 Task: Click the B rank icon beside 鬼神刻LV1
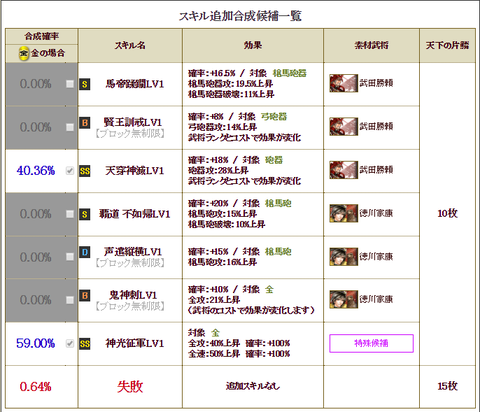click(85, 295)
